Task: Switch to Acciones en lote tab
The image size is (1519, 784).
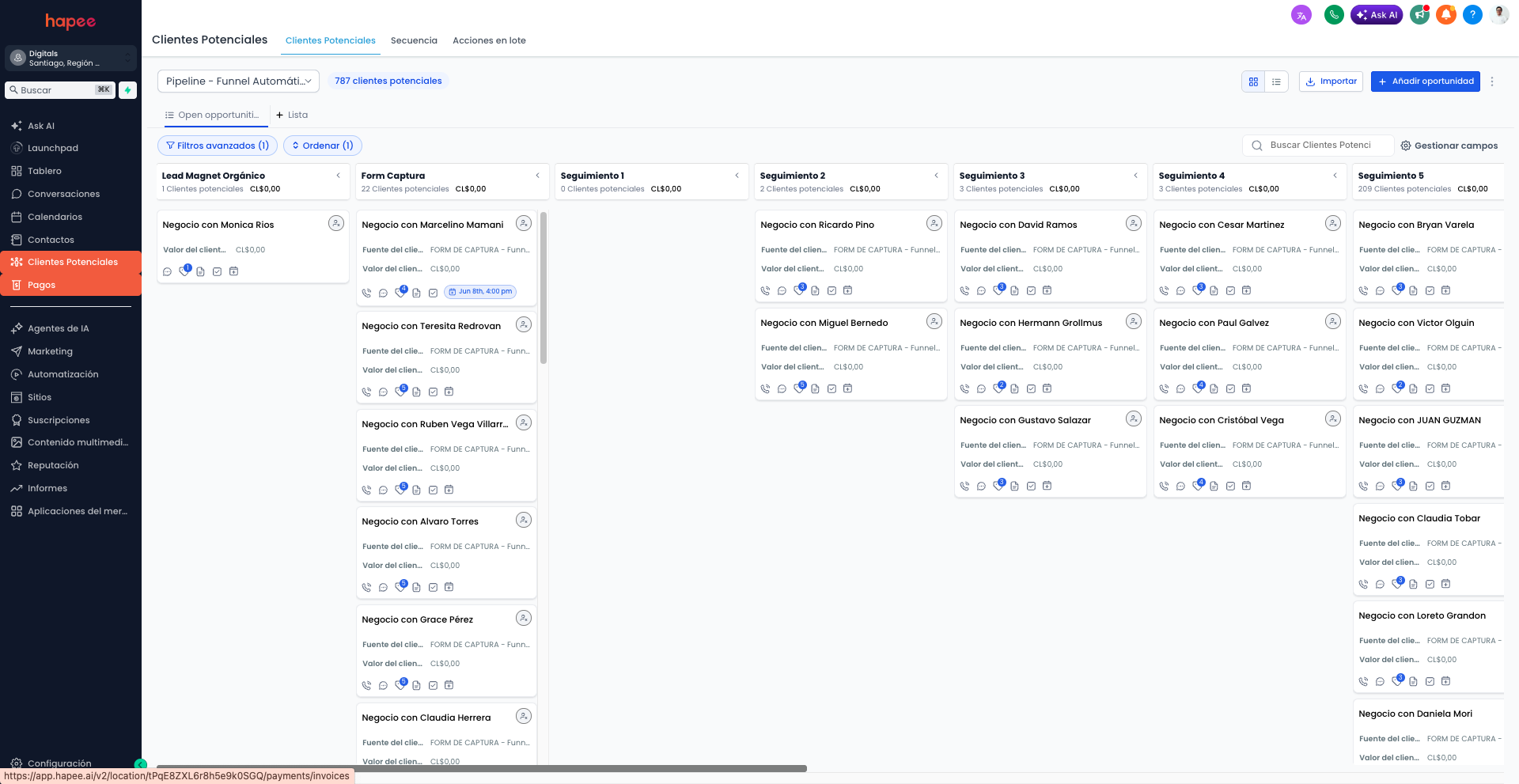Action: (489, 40)
